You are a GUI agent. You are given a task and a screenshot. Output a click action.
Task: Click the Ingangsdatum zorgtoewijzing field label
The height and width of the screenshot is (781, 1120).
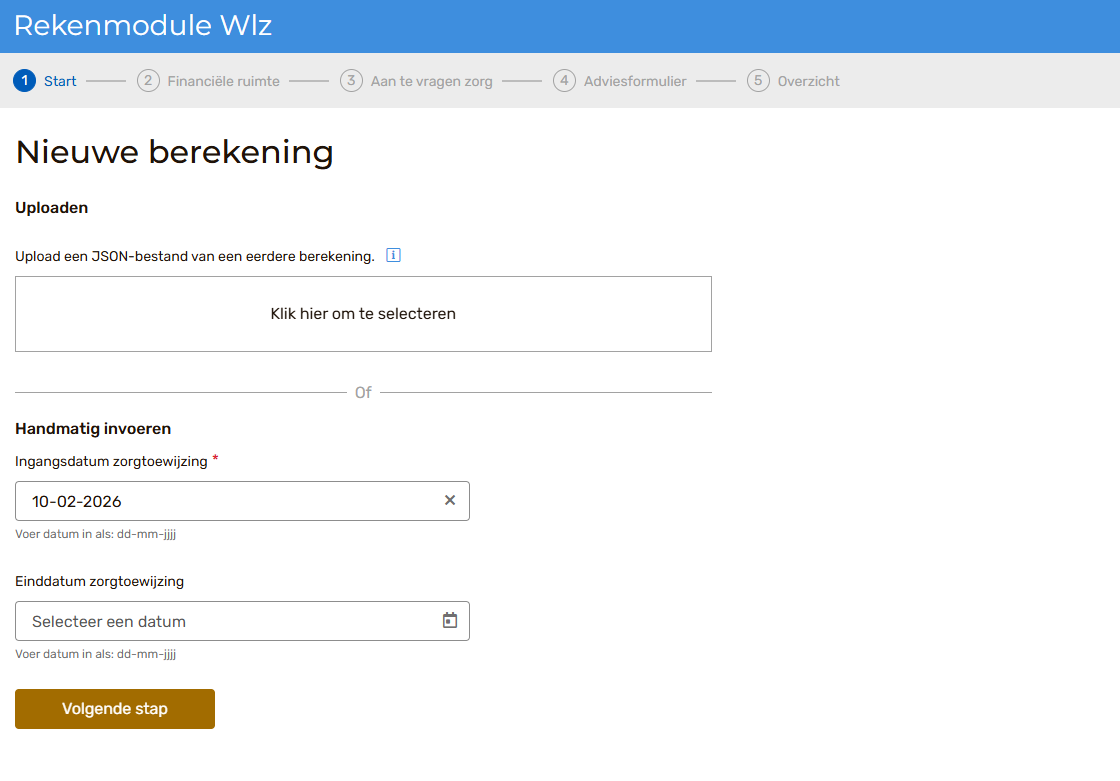[111, 461]
